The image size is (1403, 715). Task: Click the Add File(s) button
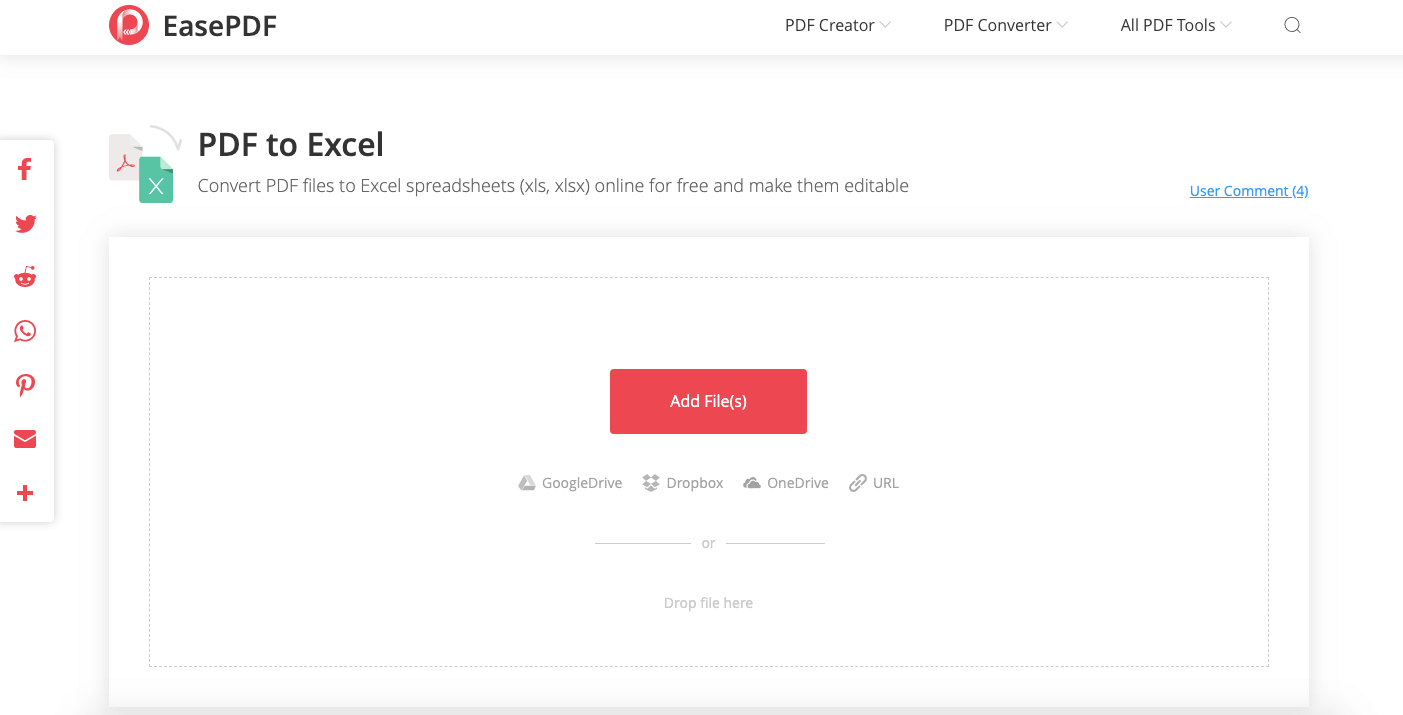[x=708, y=401]
